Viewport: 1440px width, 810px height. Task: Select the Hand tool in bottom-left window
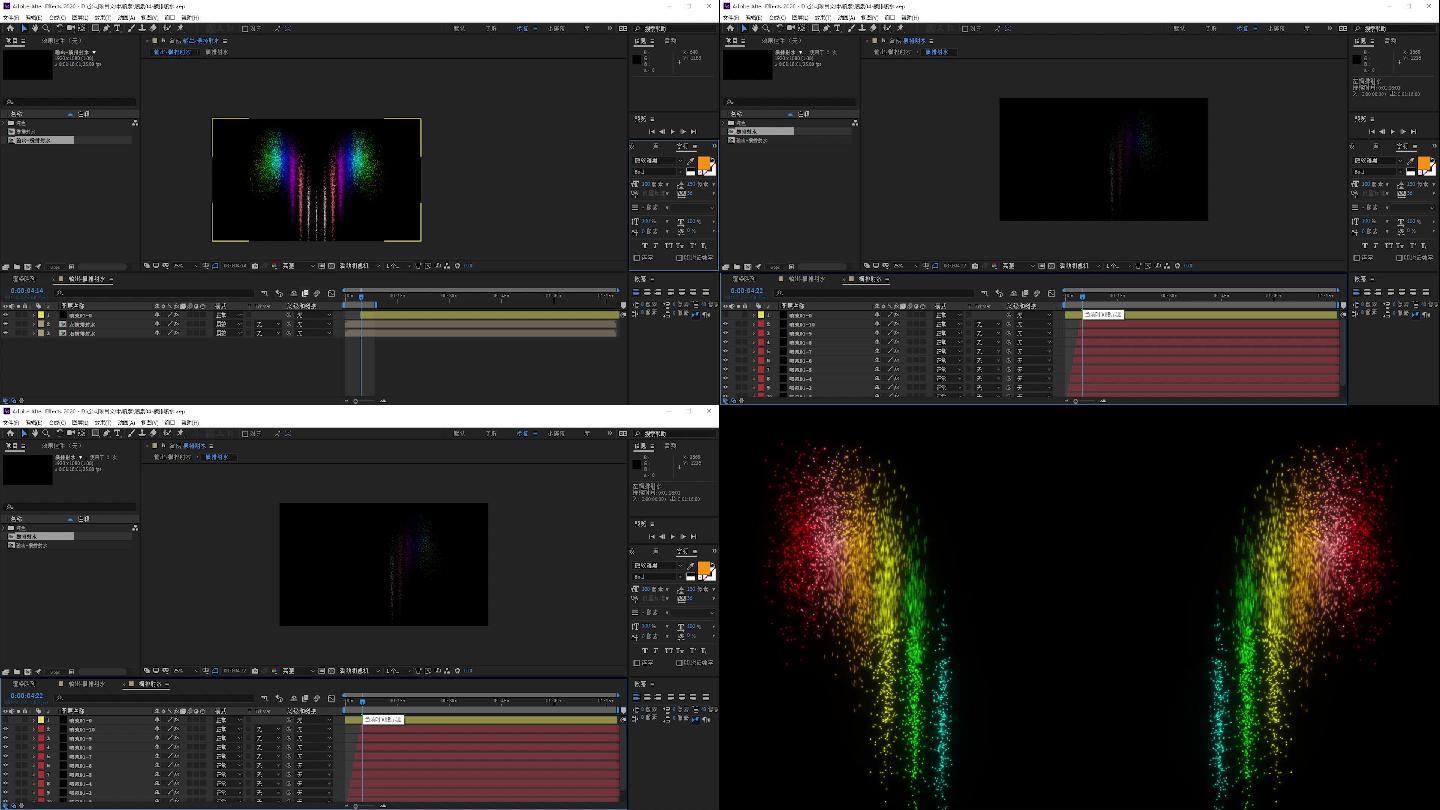pyautogui.click(x=34, y=433)
